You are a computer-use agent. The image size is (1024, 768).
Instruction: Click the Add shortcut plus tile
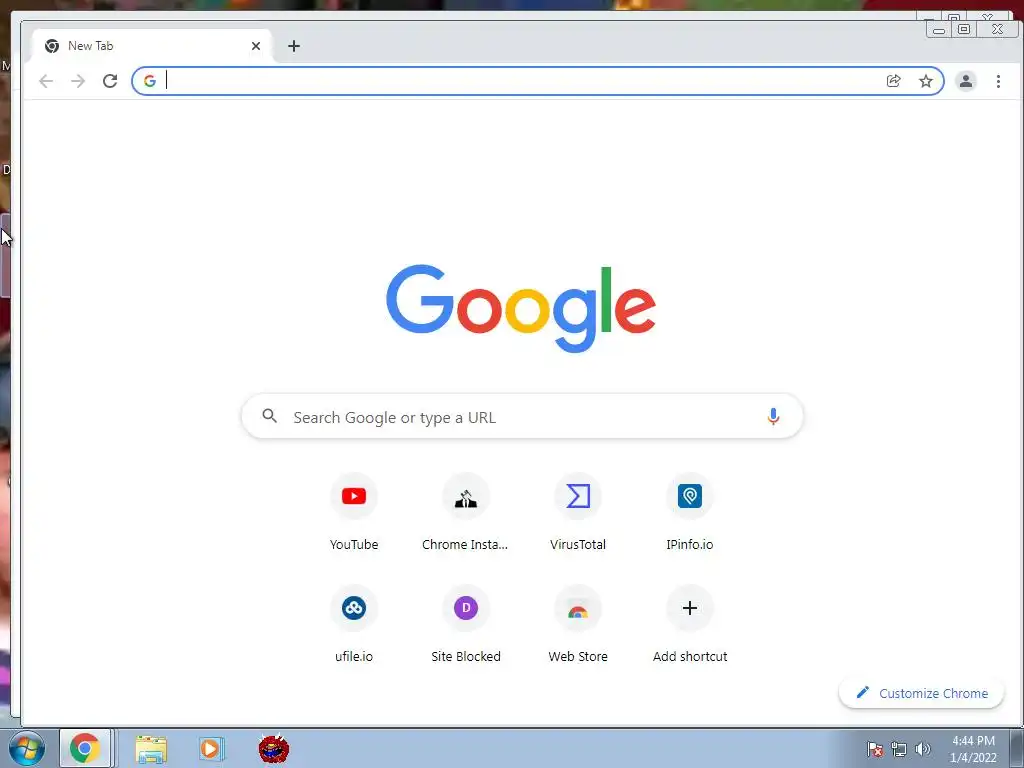pyautogui.click(x=690, y=625)
